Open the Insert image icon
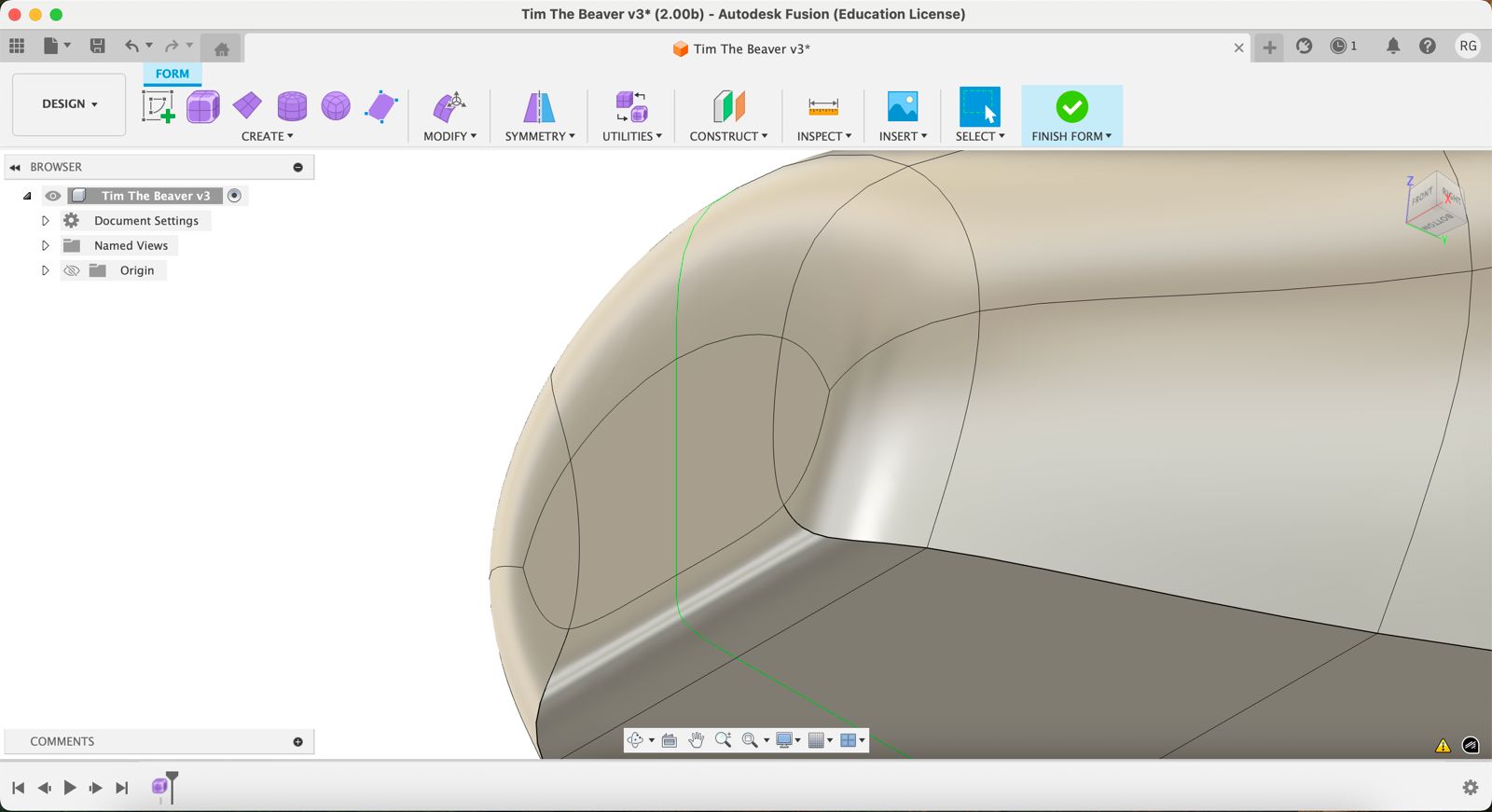This screenshot has width=1492, height=812. click(902, 107)
